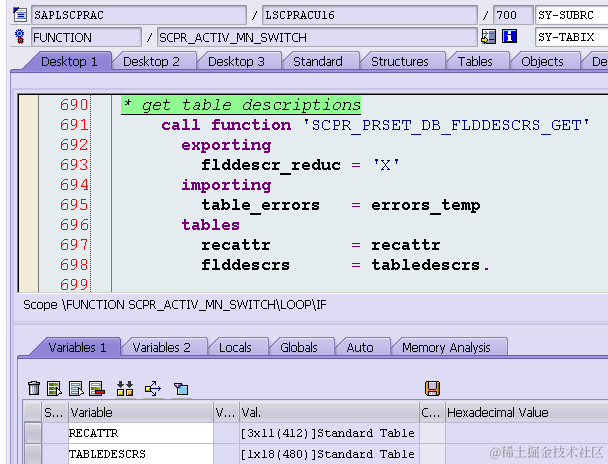Click the errors_temp variable in code
The height and width of the screenshot is (464, 608).
(x=425, y=205)
